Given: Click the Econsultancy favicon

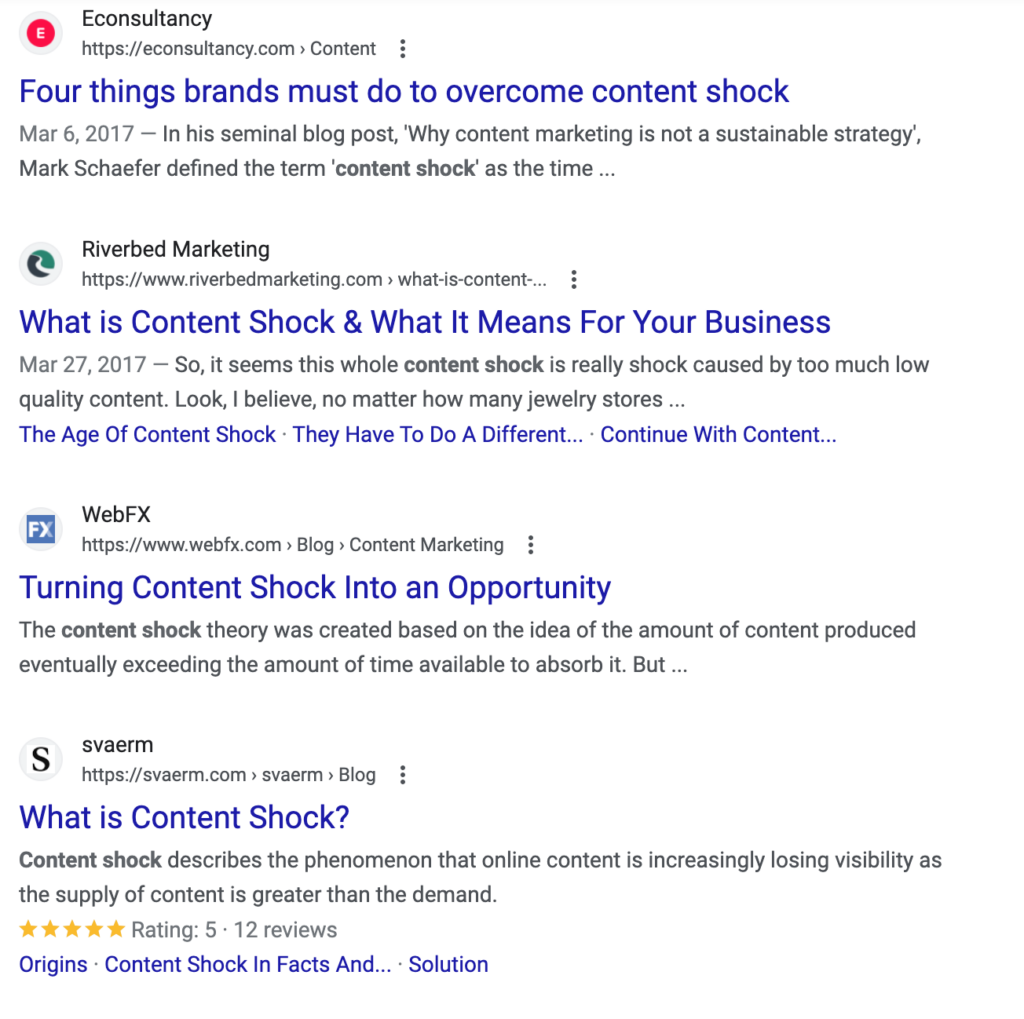Looking at the screenshot, I should (x=40, y=32).
